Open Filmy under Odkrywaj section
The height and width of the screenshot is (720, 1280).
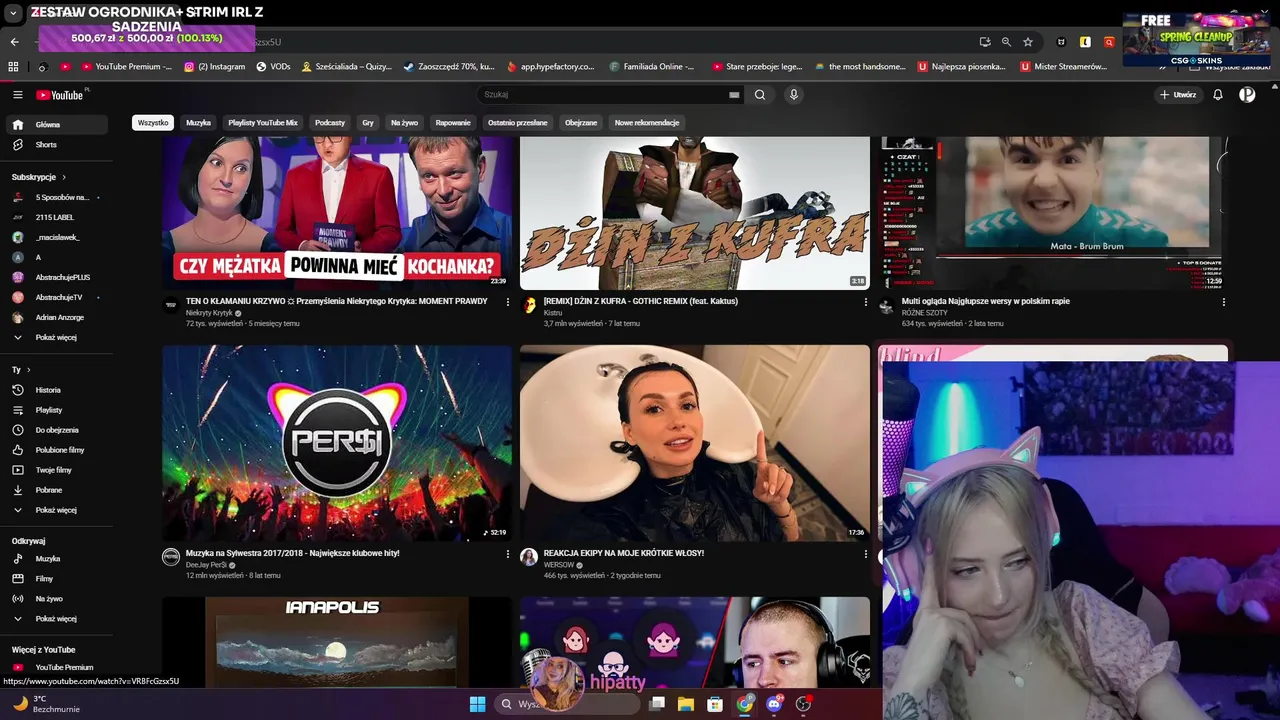(x=55, y=579)
